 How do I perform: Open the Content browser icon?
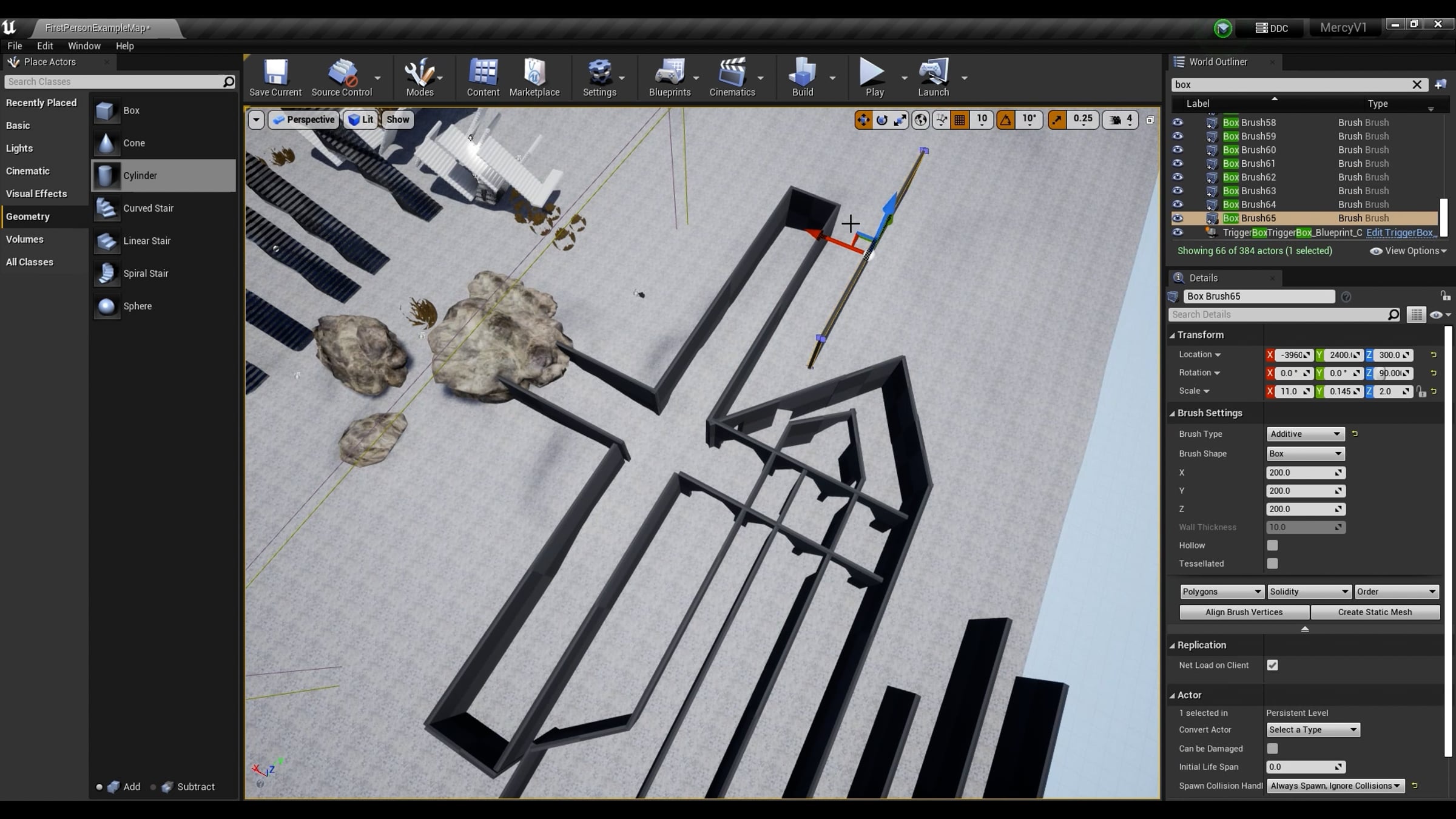point(483,72)
